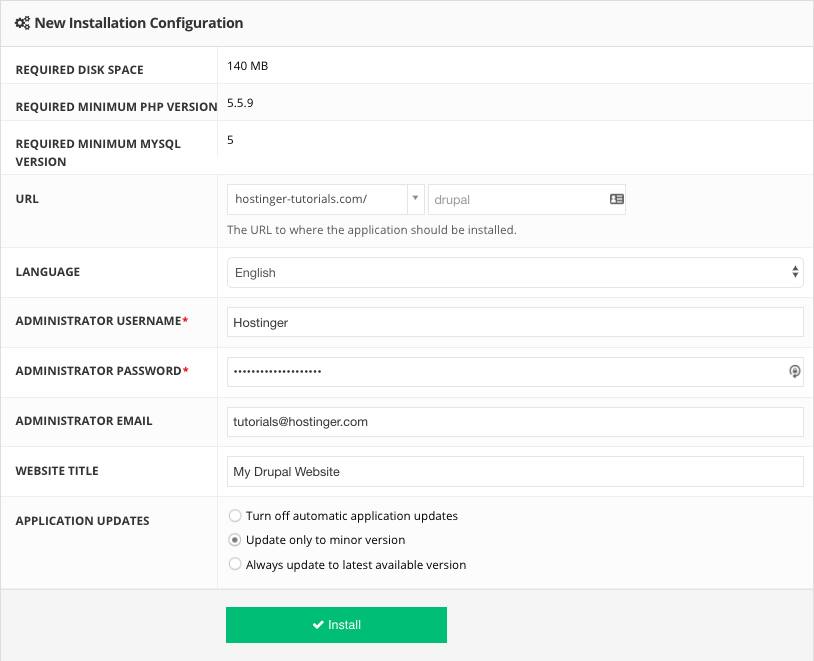Select 'Always update to latest available version'
814x661 pixels.
coord(234,563)
